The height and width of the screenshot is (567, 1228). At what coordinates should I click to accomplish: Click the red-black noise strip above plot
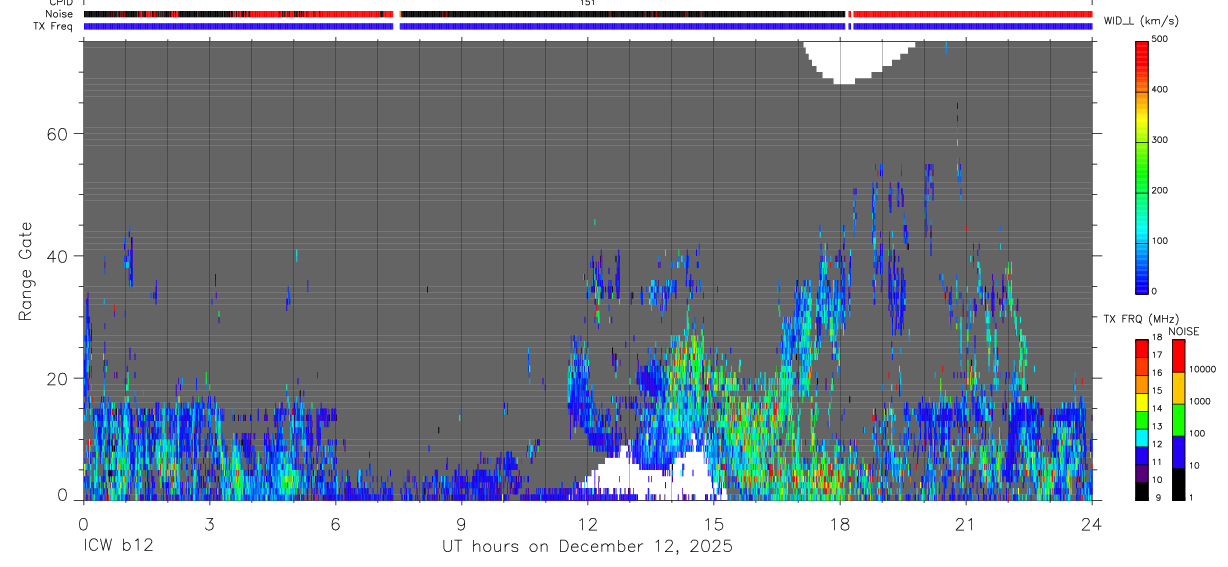tap(588, 14)
